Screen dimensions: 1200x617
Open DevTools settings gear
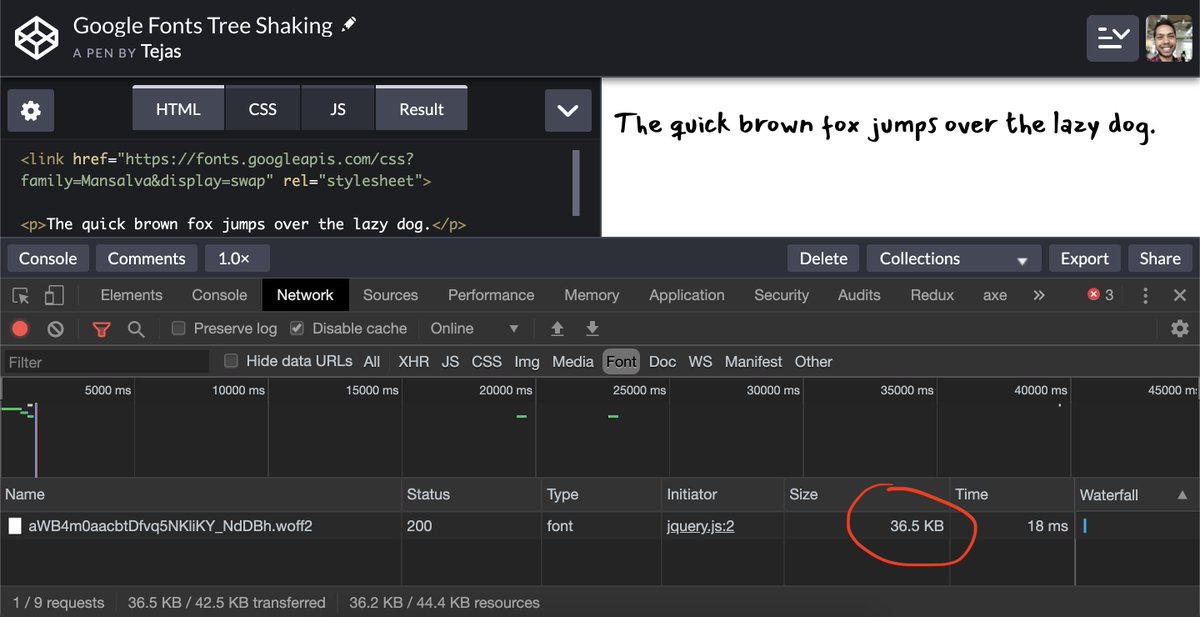pyautogui.click(x=1180, y=328)
